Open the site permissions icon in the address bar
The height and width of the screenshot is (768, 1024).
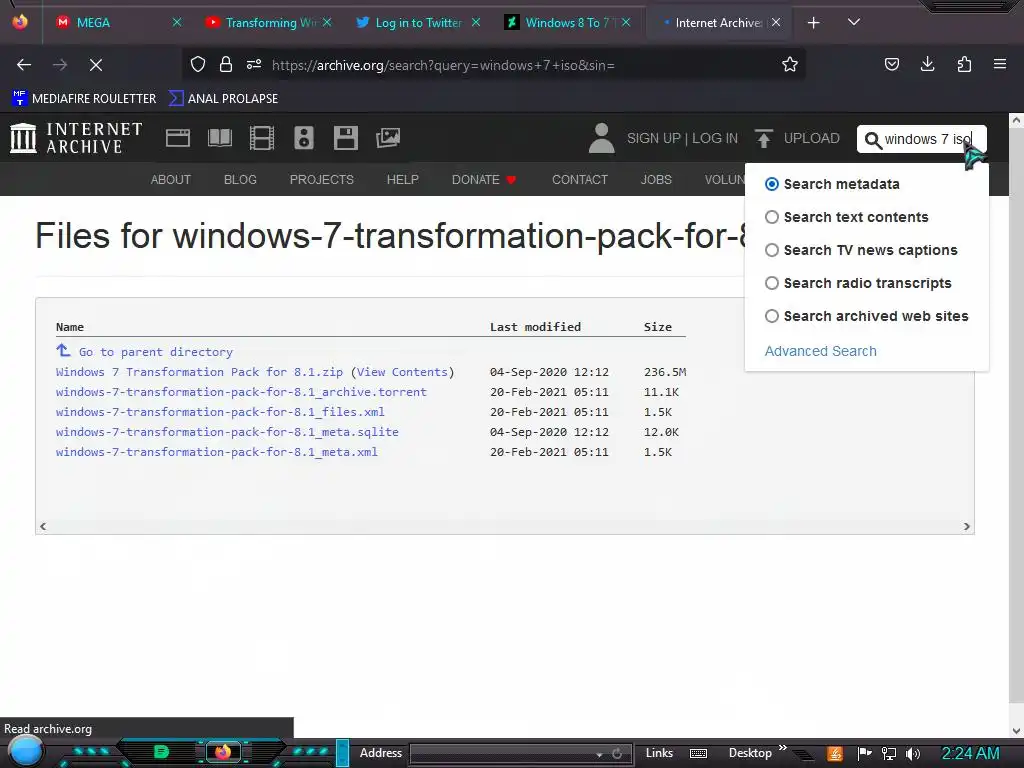pos(254,64)
